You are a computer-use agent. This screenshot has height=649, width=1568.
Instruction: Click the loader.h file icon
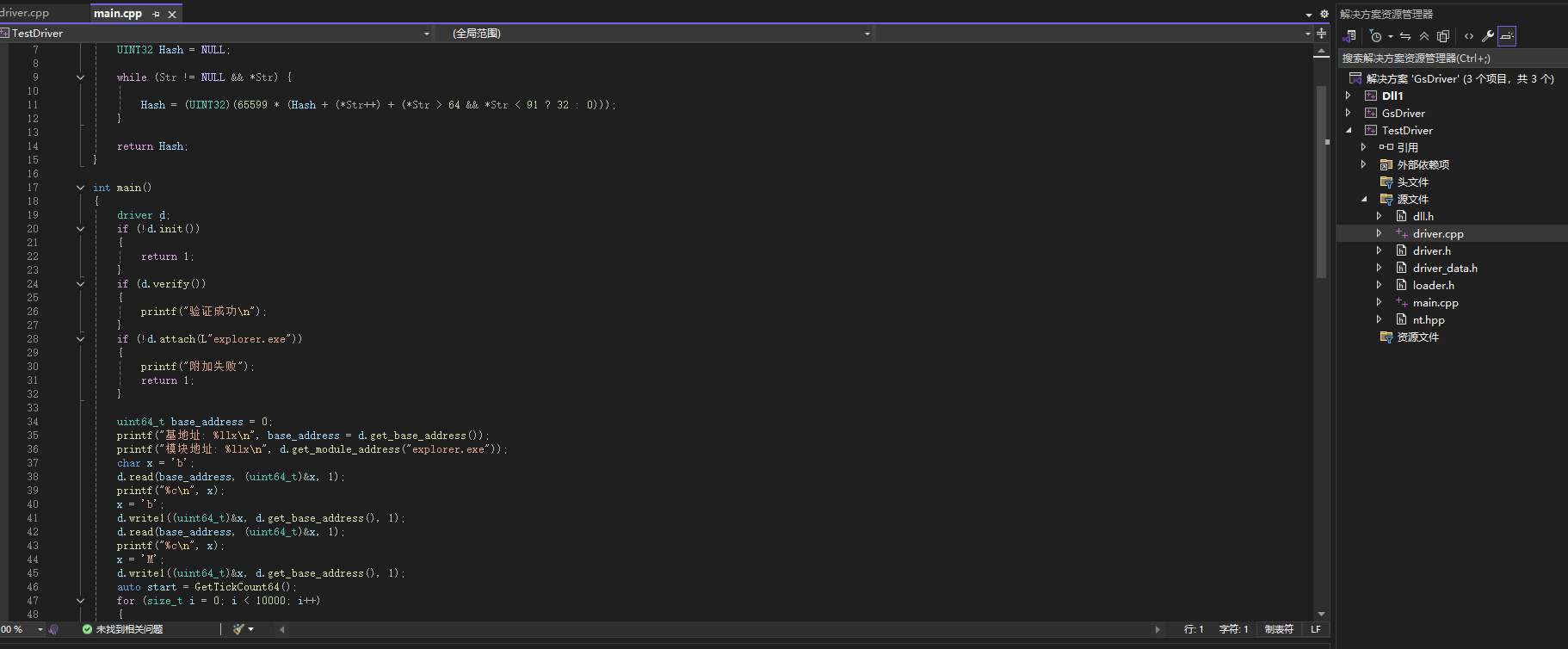(x=1401, y=285)
